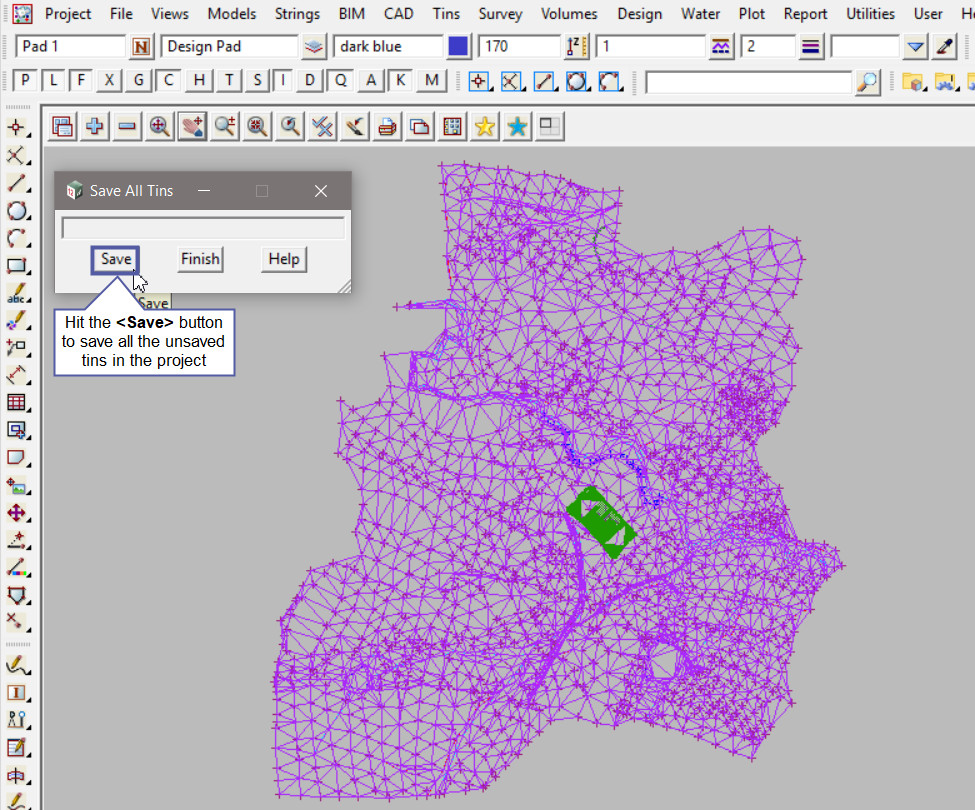Click the Pad 1 name input field
The image size is (975, 810).
(x=70, y=47)
